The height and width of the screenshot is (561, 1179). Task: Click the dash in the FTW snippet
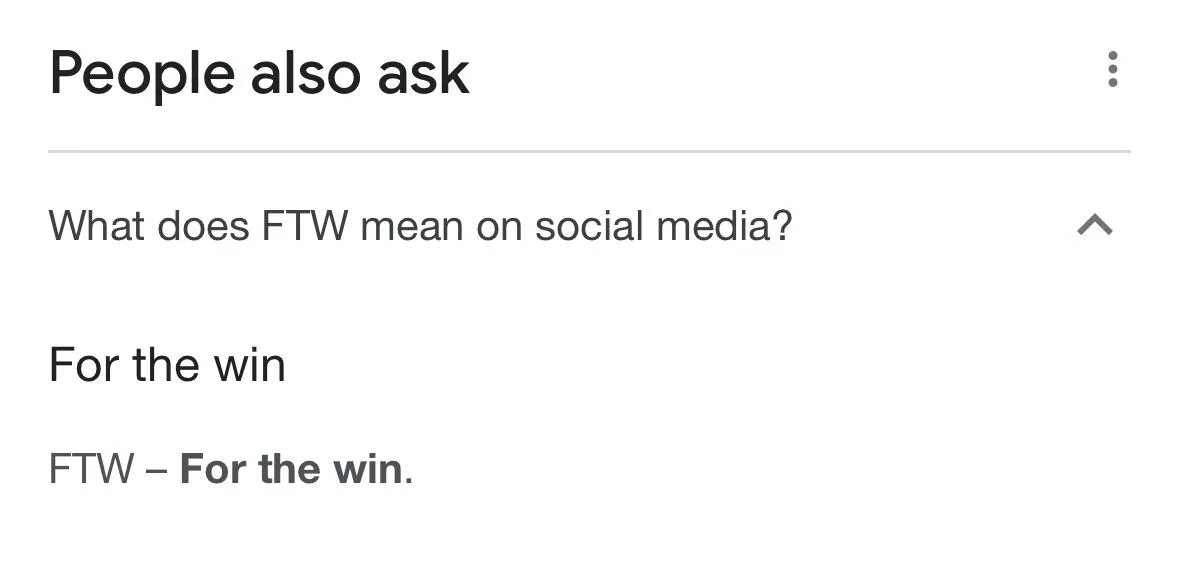tap(156, 469)
